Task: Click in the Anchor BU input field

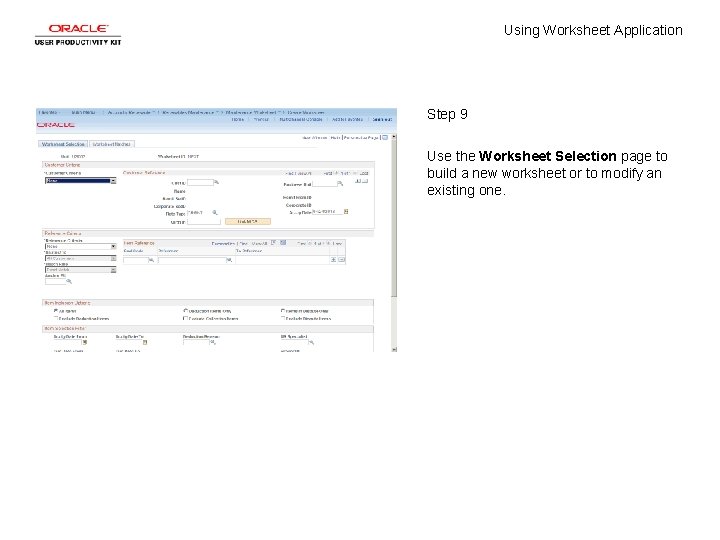Action: point(55,281)
